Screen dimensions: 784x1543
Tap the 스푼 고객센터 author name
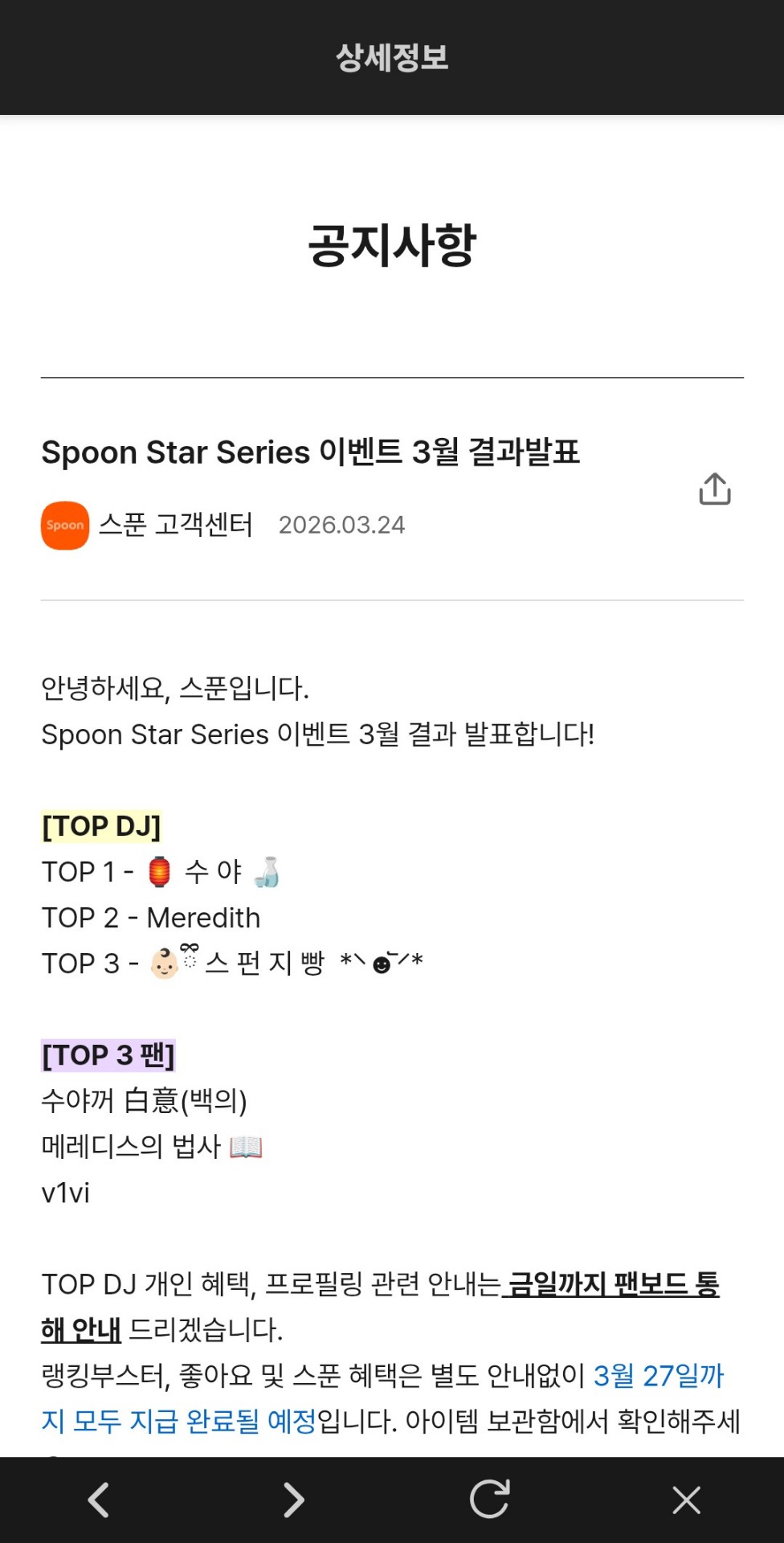(x=176, y=525)
